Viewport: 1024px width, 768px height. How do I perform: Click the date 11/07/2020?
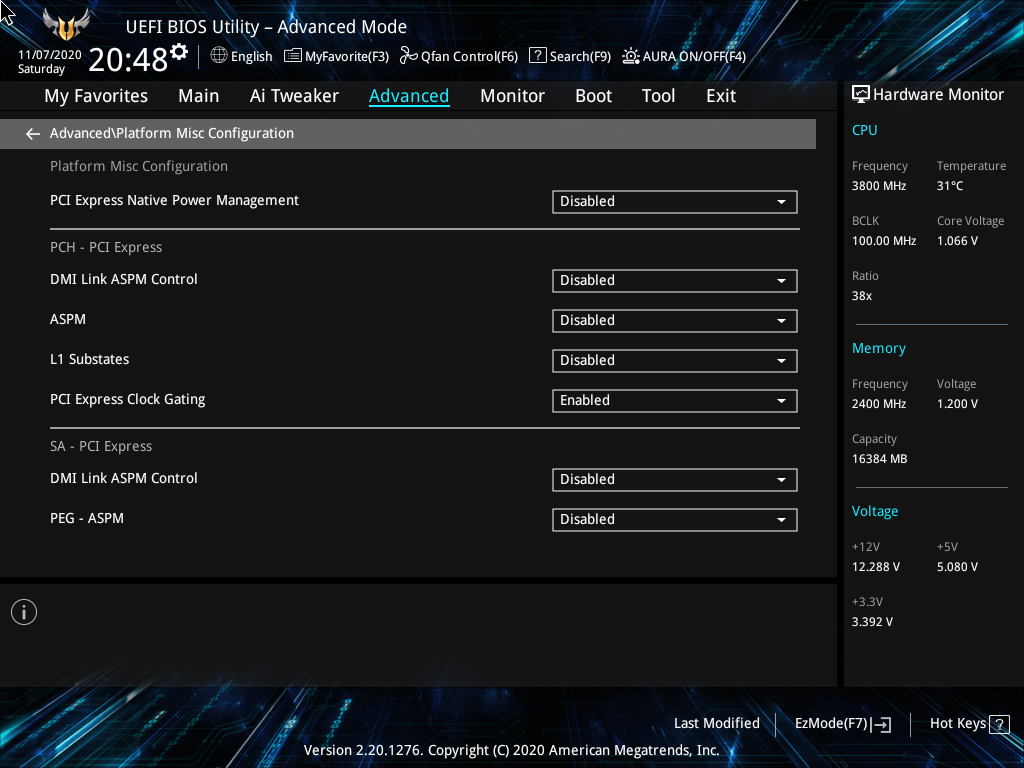click(50, 55)
